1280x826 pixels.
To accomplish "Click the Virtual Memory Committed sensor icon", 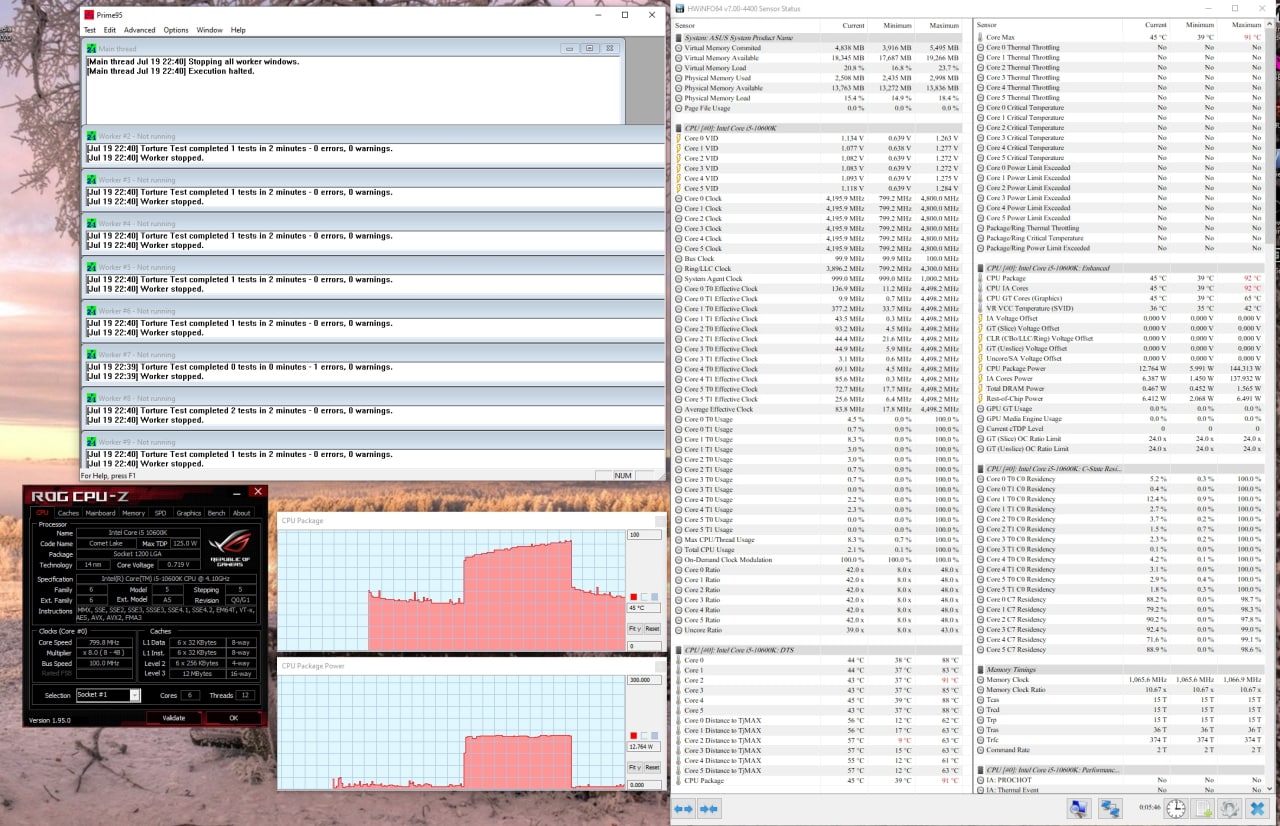I will tap(679, 48).
